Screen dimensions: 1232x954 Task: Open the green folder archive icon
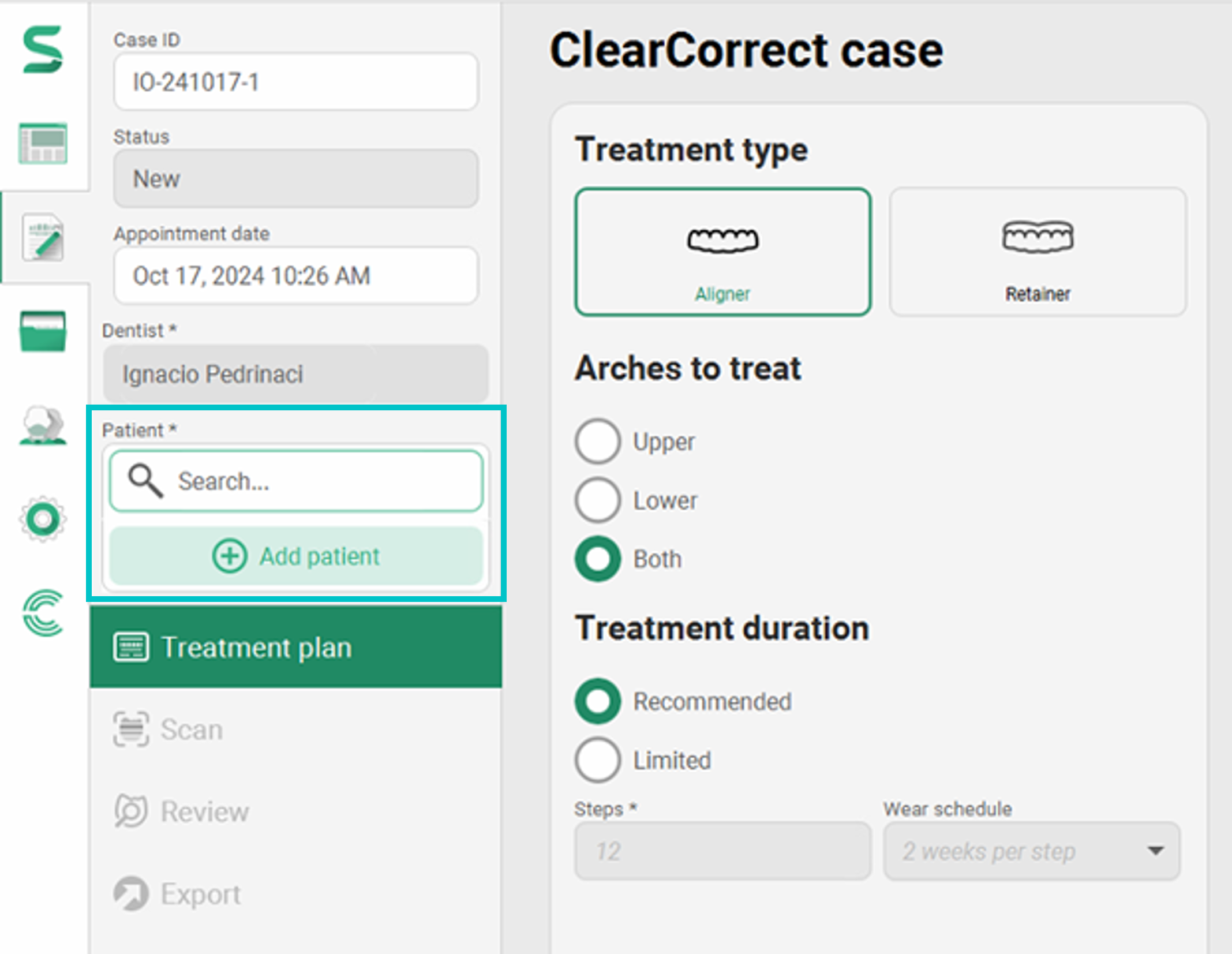[43, 331]
